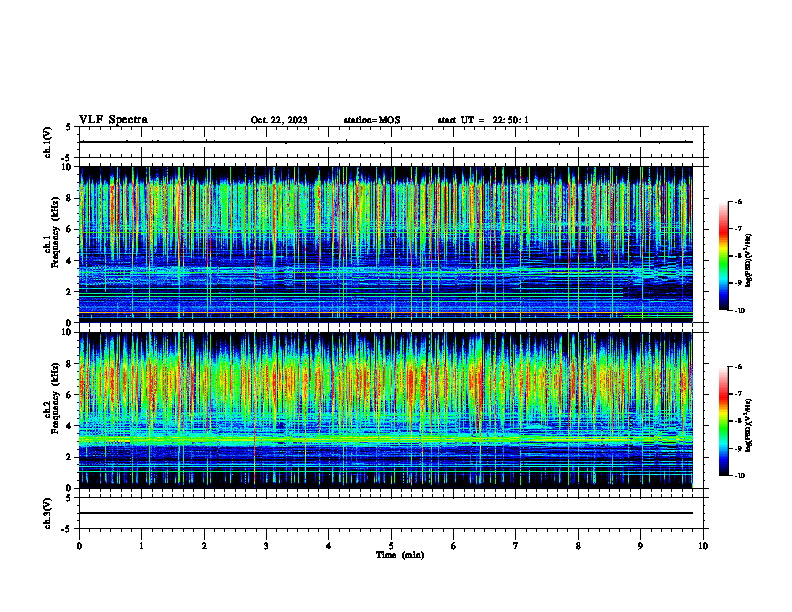This screenshot has height=612, width=792.
Task: Click time axis tick label "10"
Action: pos(703,546)
